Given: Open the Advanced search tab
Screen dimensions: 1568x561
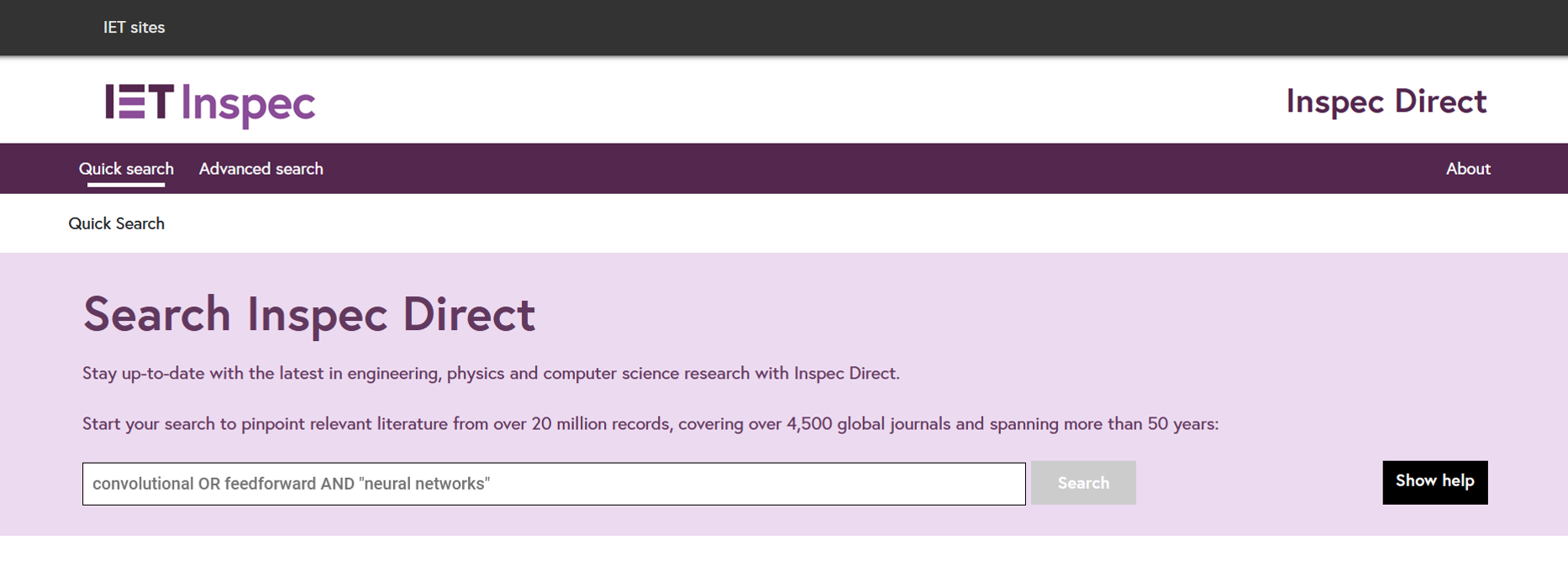Looking at the screenshot, I should 260,169.
